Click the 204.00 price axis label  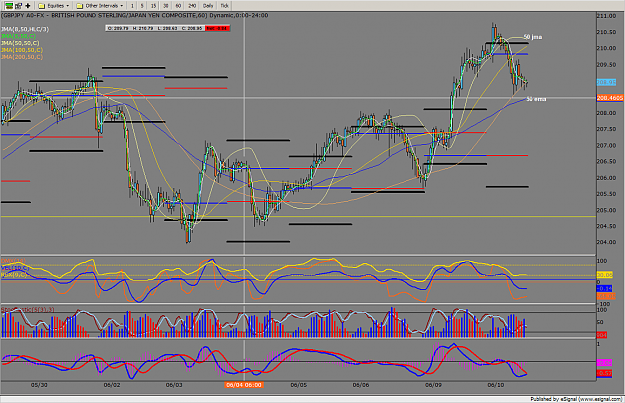click(x=606, y=242)
